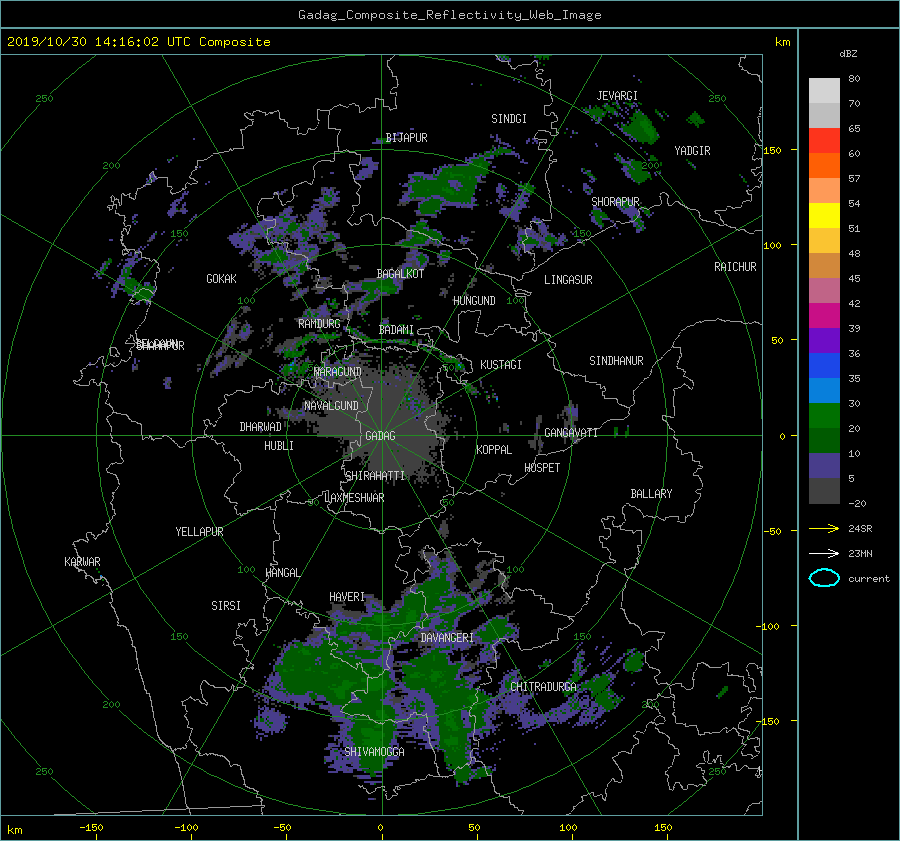900x841 pixels.
Task: Click the HAVERI city label
Action: coord(347,598)
